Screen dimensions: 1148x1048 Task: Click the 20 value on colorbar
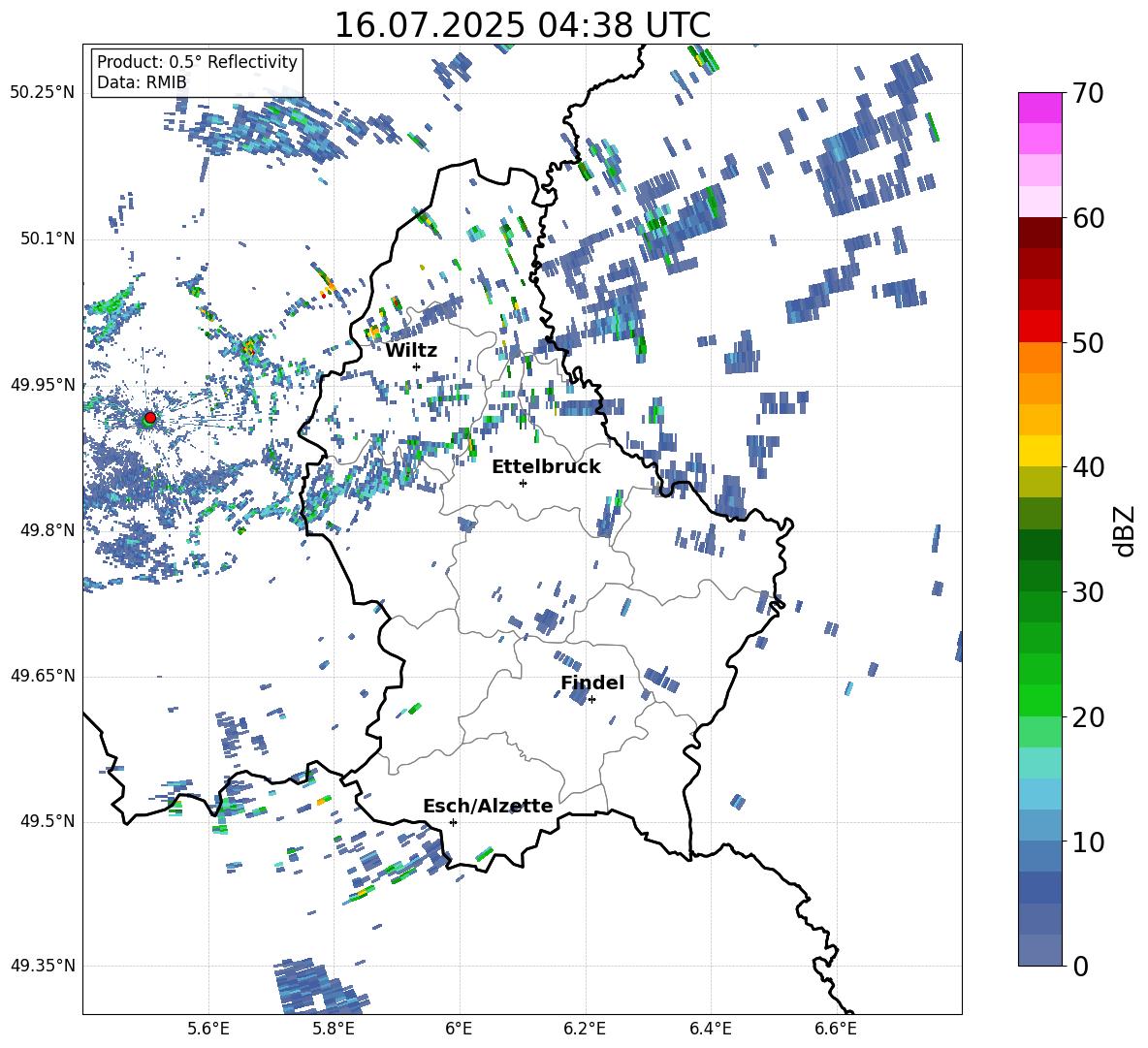click(1088, 717)
